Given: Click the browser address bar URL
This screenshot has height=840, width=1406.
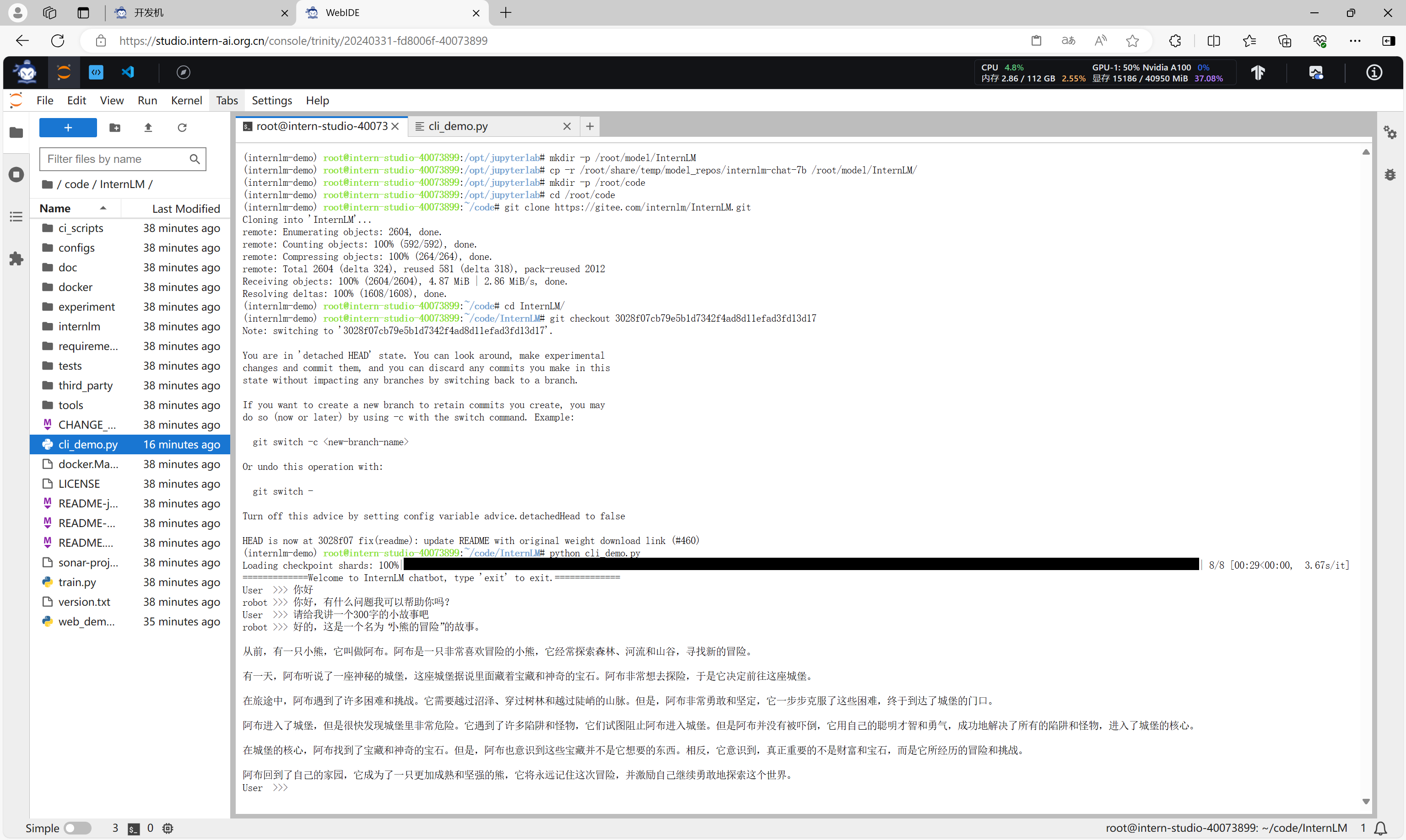Looking at the screenshot, I should (x=303, y=41).
